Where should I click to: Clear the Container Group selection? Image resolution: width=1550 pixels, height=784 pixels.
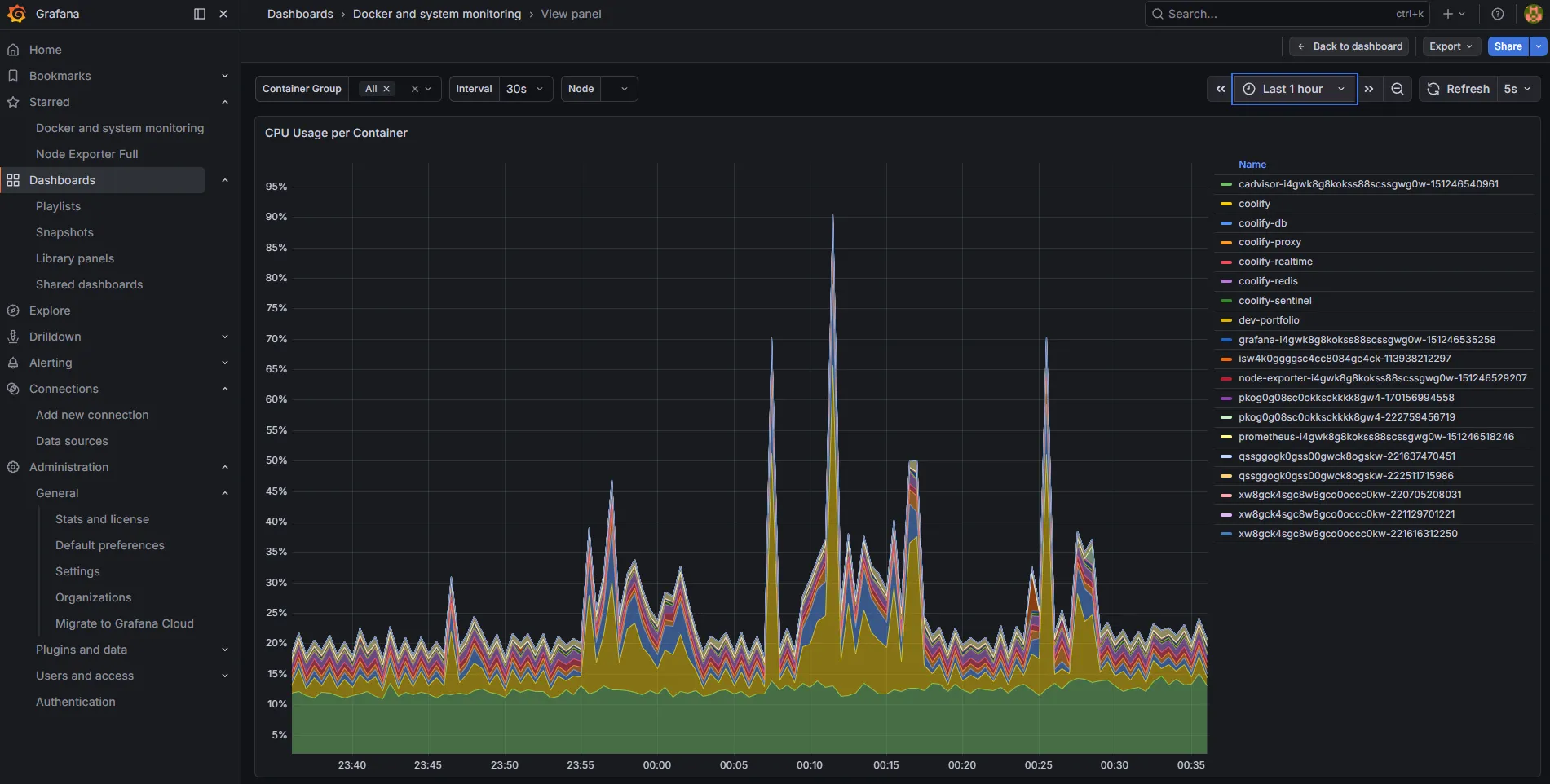point(415,89)
